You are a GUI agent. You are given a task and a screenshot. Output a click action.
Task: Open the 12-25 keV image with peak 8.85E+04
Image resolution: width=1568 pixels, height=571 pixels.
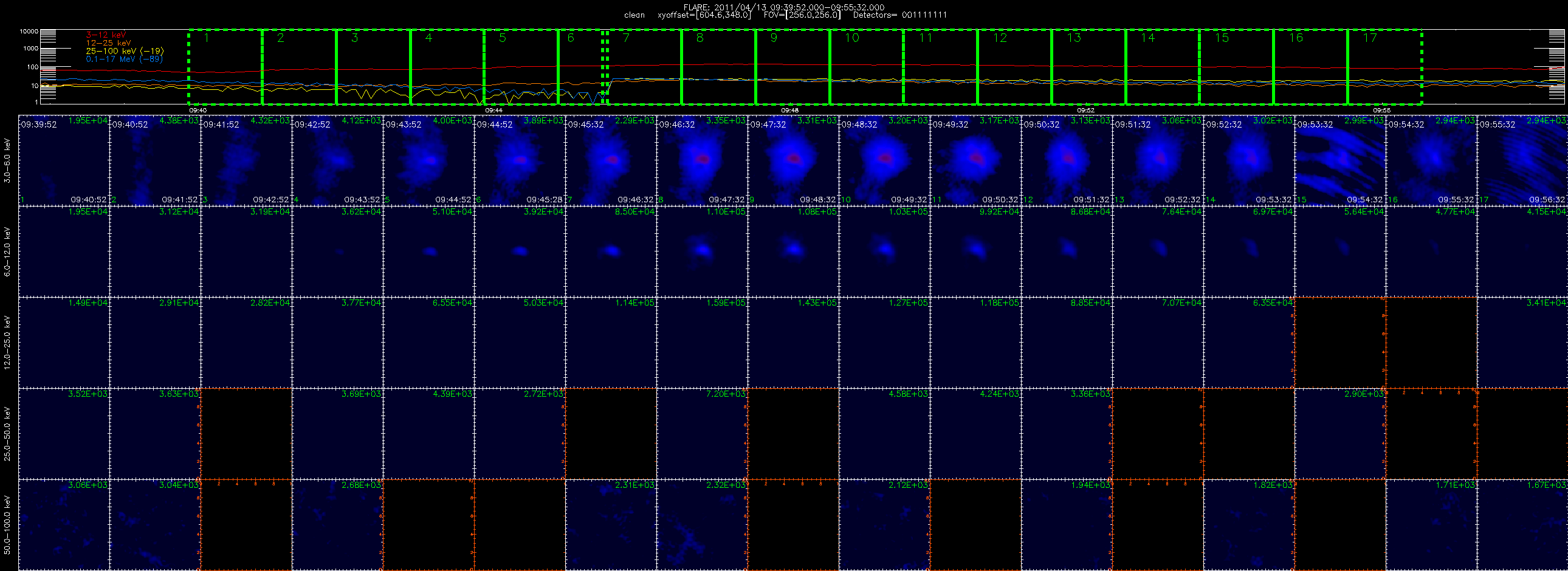click(x=1067, y=343)
